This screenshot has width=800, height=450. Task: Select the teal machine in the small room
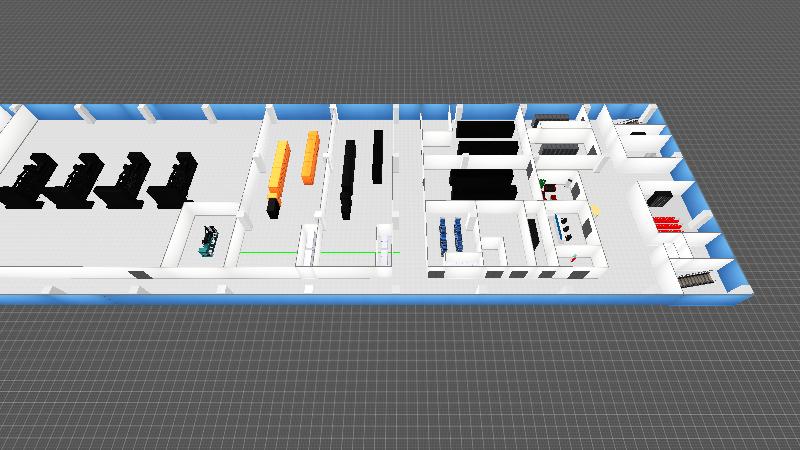coord(210,241)
